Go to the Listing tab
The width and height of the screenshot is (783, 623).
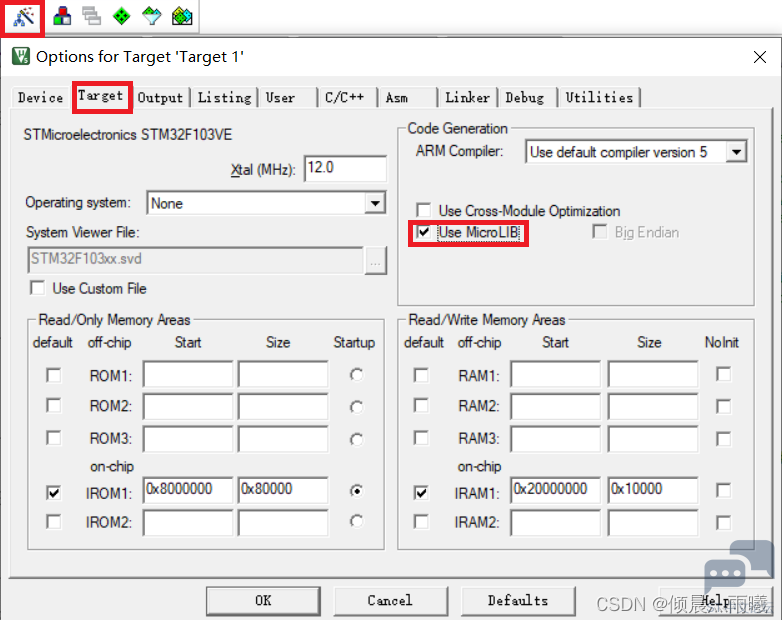(x=224, y=97)
